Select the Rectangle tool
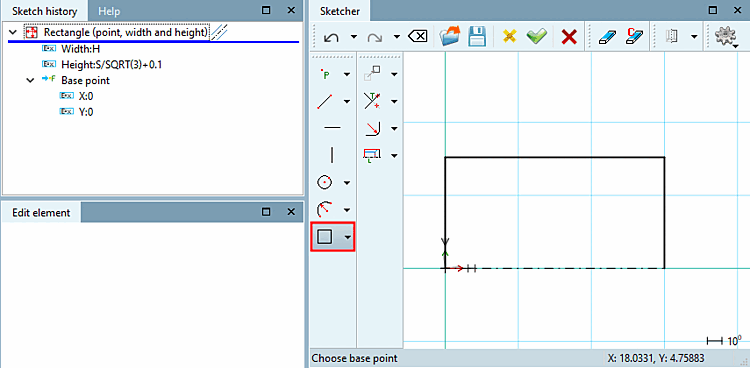 (325, 236)
